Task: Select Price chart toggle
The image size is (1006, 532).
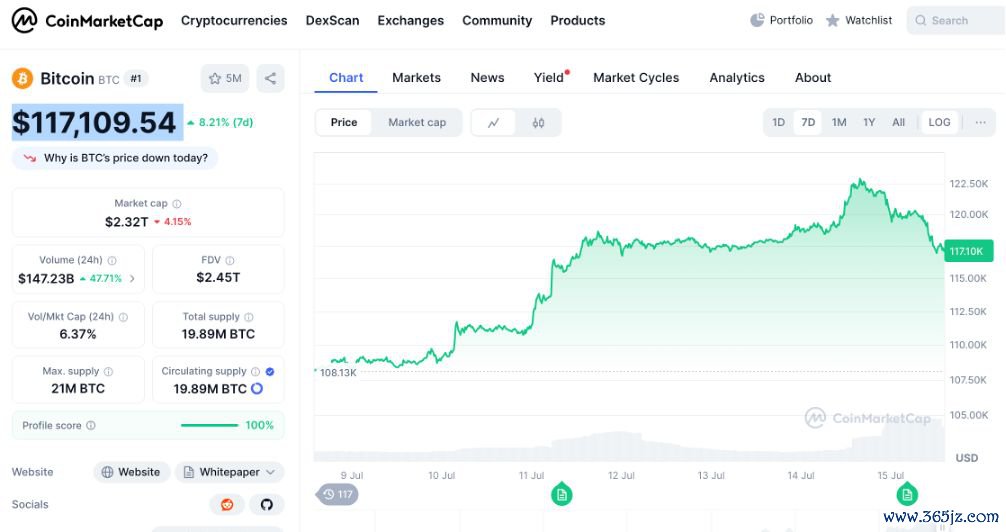Action: [344, 123]
